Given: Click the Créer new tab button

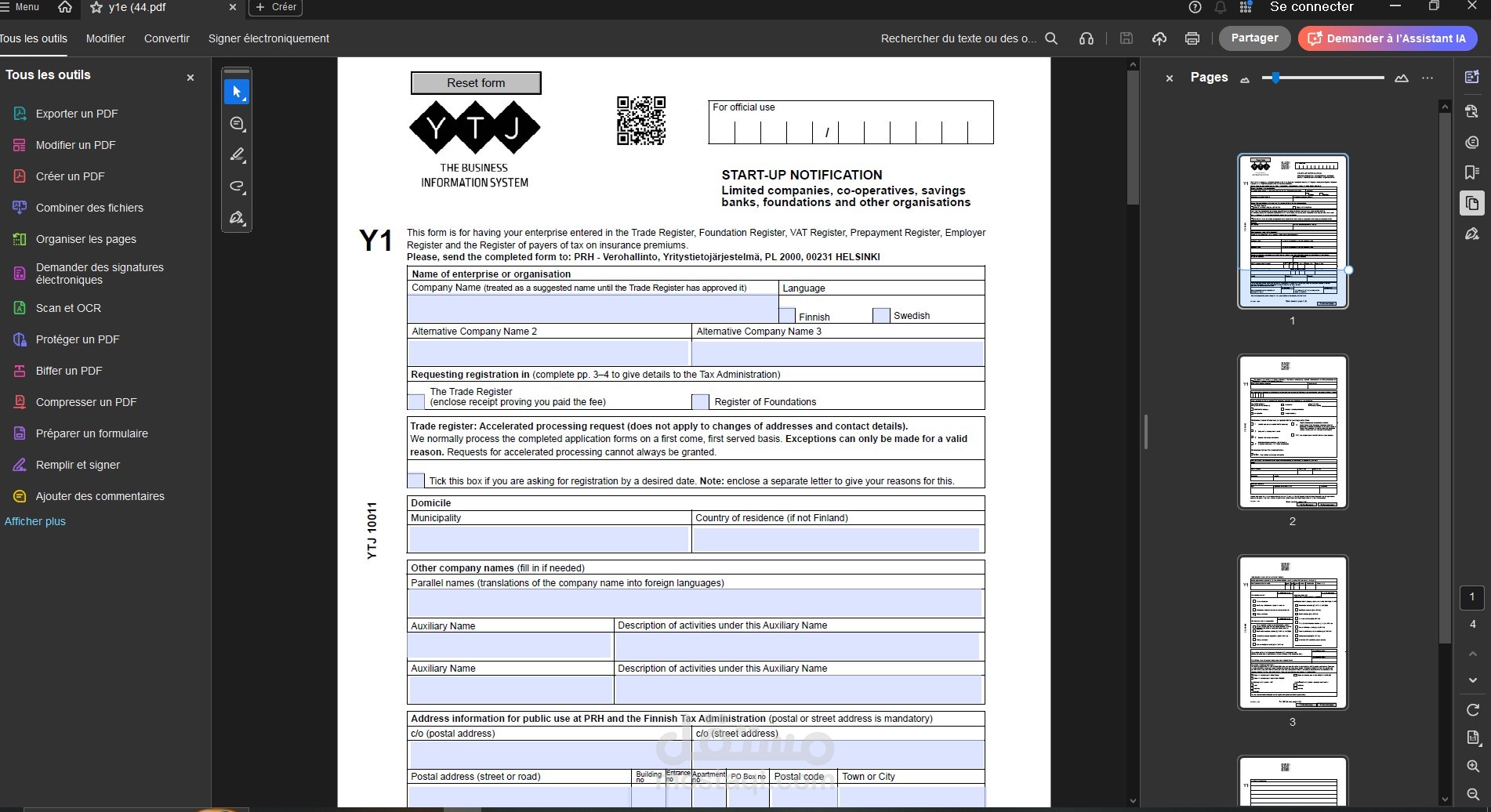Looking at the screenshot, I should coord(276,7).
